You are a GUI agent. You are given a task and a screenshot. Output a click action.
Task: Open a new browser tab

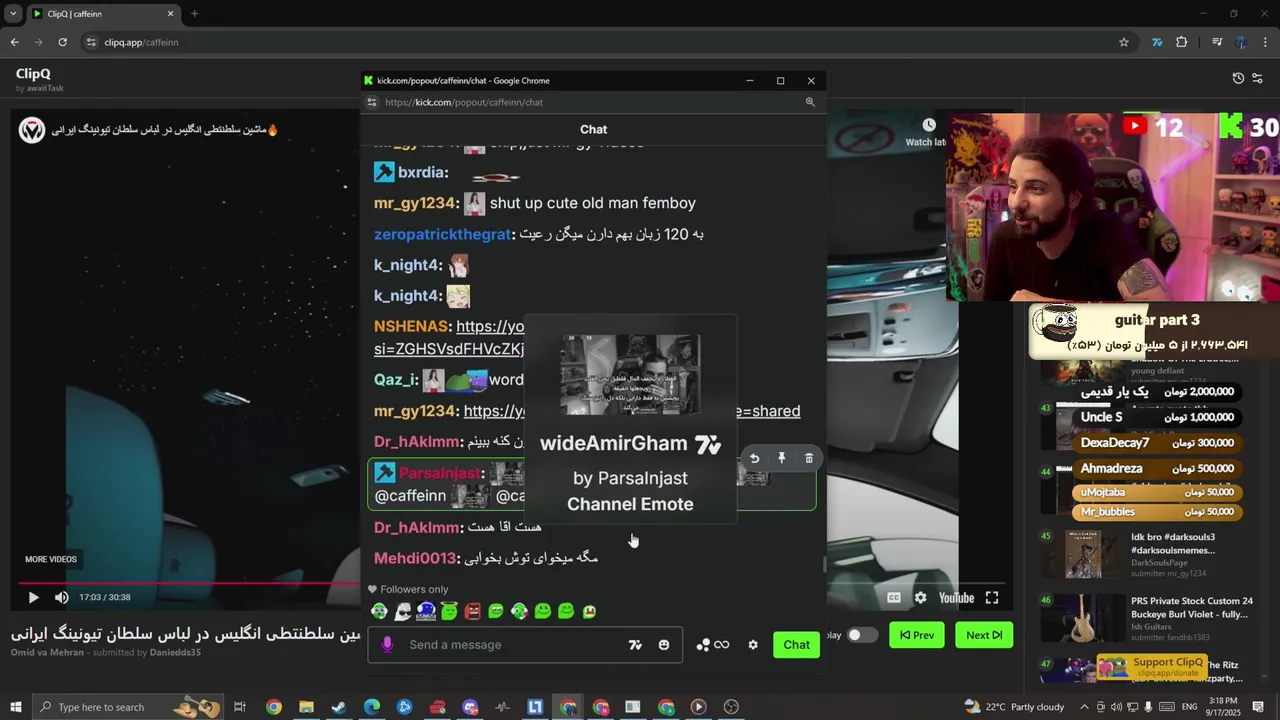[x=194, y=14]
